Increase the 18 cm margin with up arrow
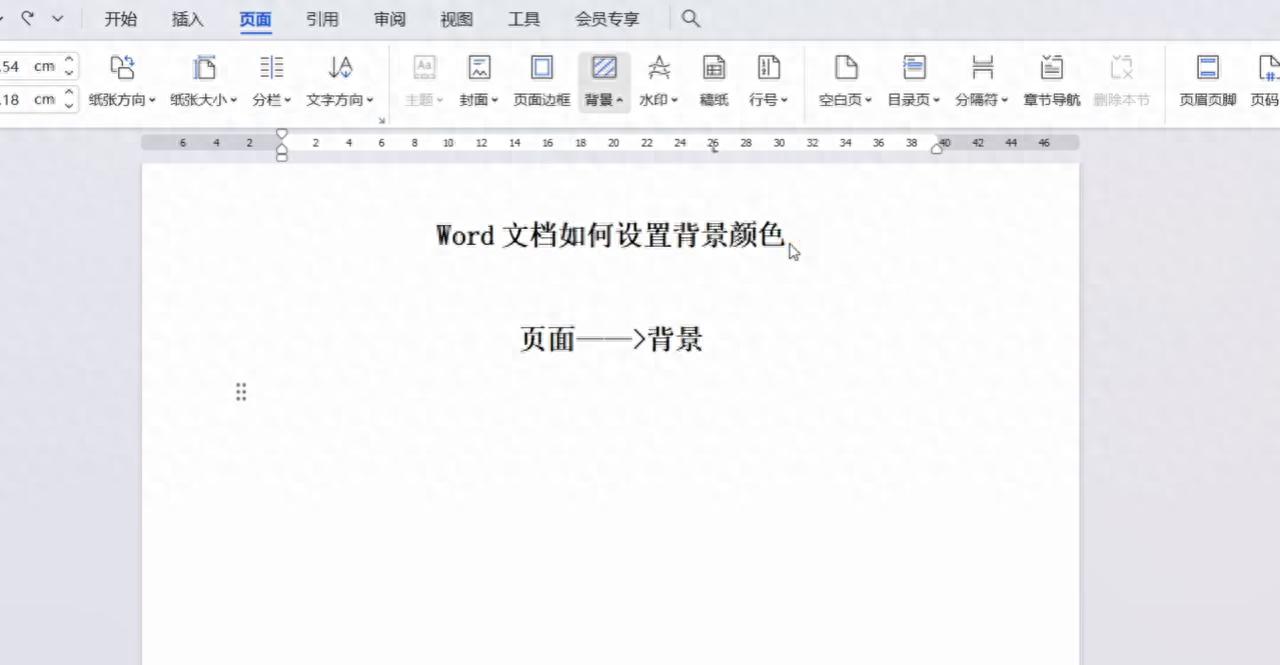Viewport: 1280px width, 665px height. (69, 93)
